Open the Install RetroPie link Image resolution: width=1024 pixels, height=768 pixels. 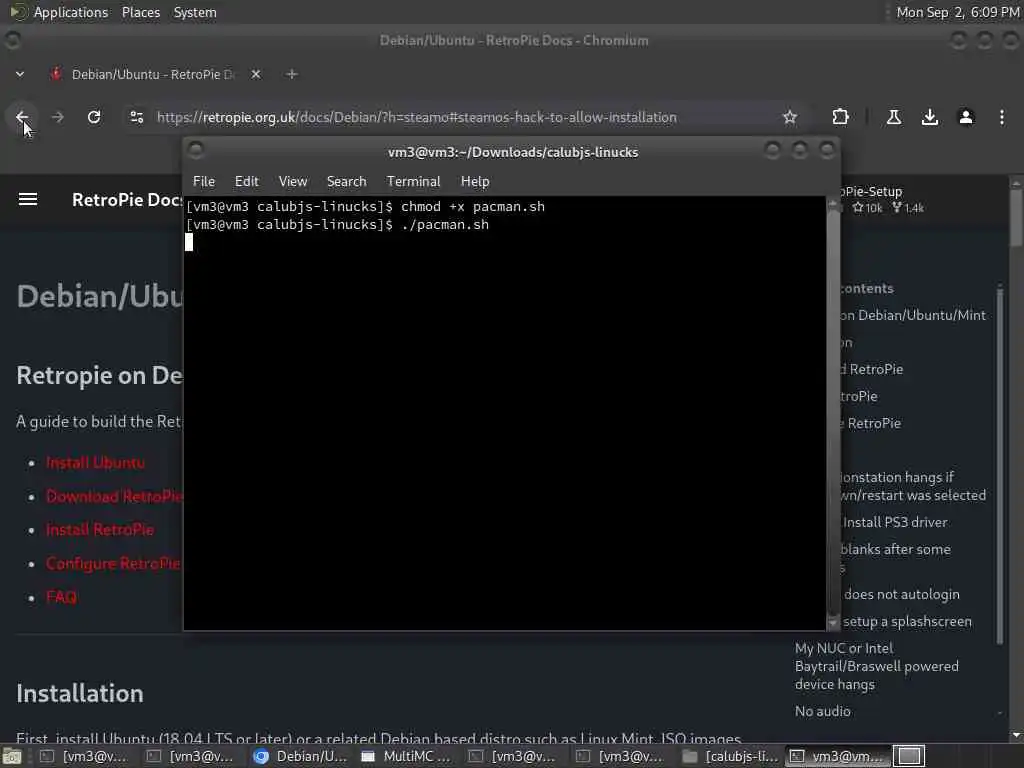[x=100, y=530]
